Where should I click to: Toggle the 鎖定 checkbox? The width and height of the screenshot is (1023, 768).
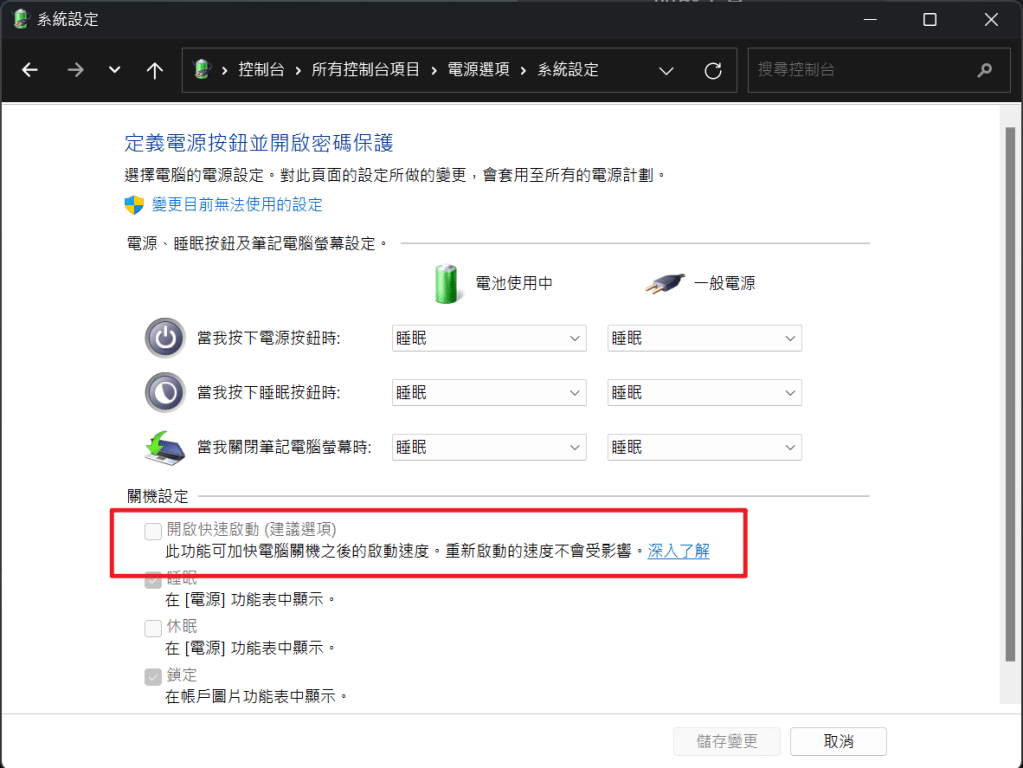coord(153,677)
